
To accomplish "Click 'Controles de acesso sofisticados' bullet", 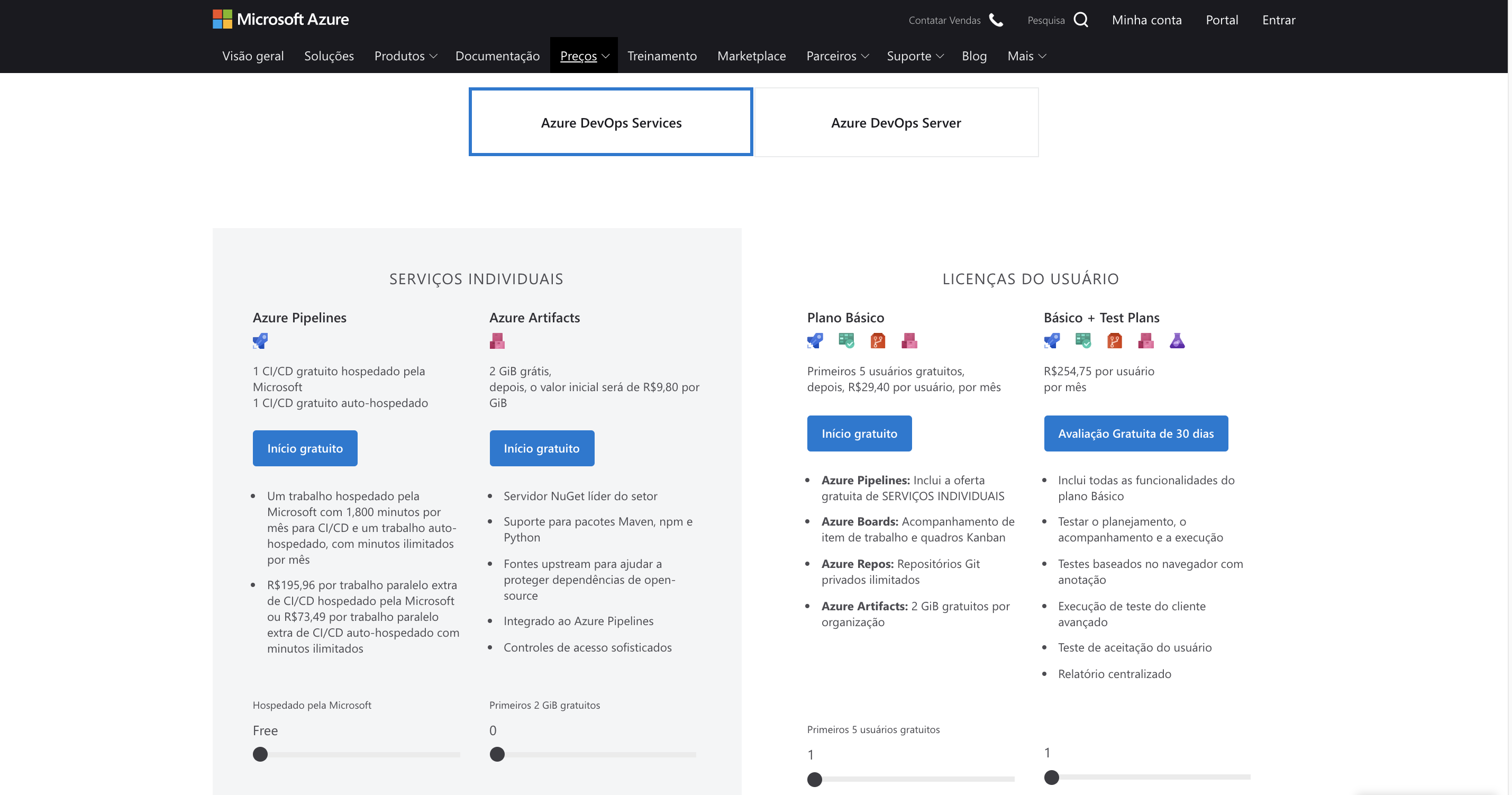I will 588,647.
